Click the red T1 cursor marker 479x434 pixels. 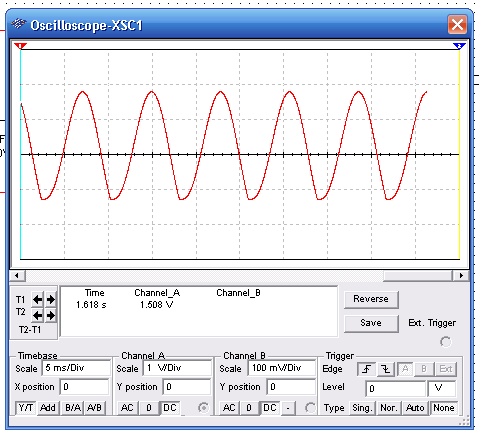click(x=21, y=46)
